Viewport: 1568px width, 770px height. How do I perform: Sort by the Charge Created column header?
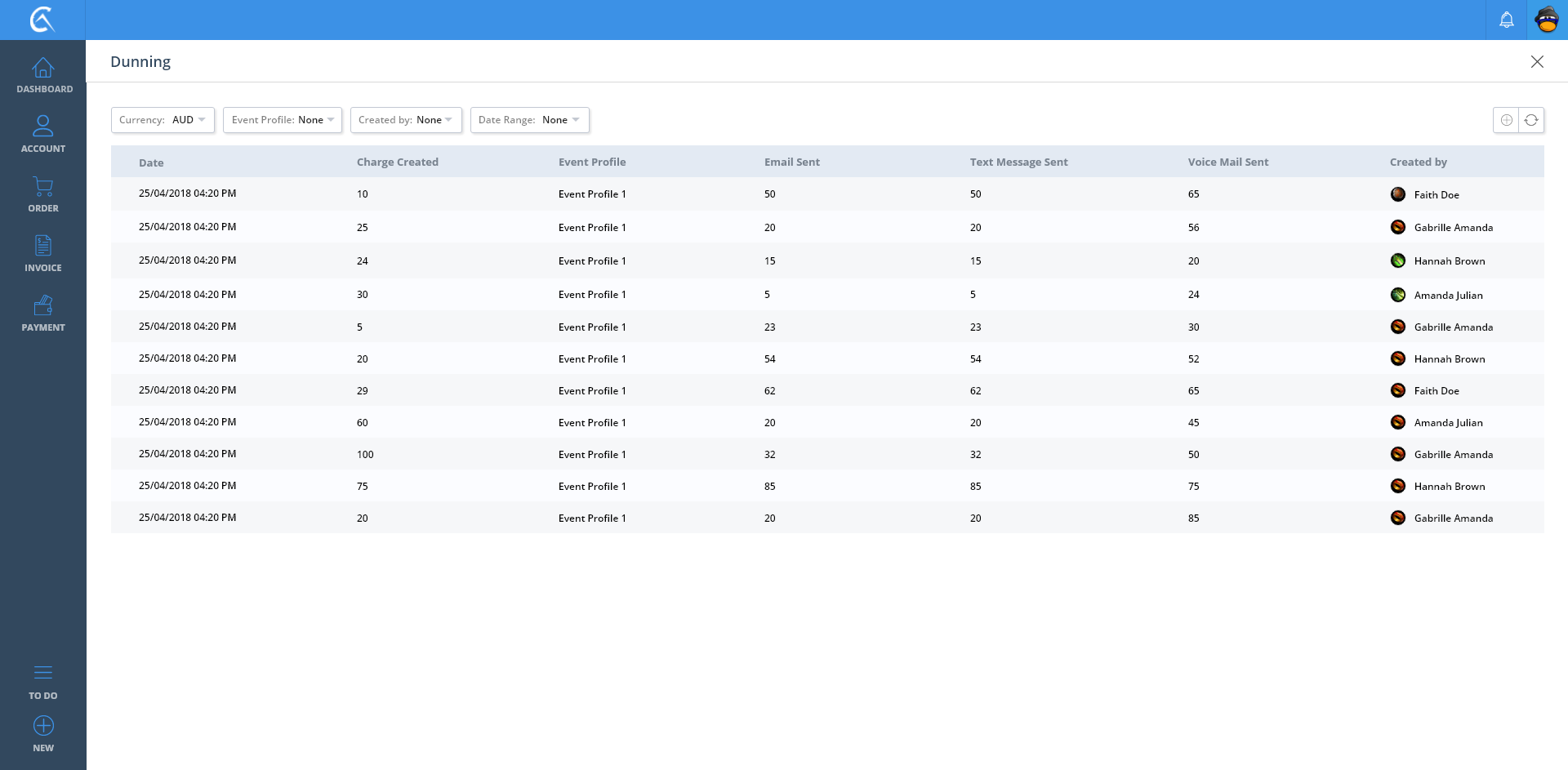(397, 162)
